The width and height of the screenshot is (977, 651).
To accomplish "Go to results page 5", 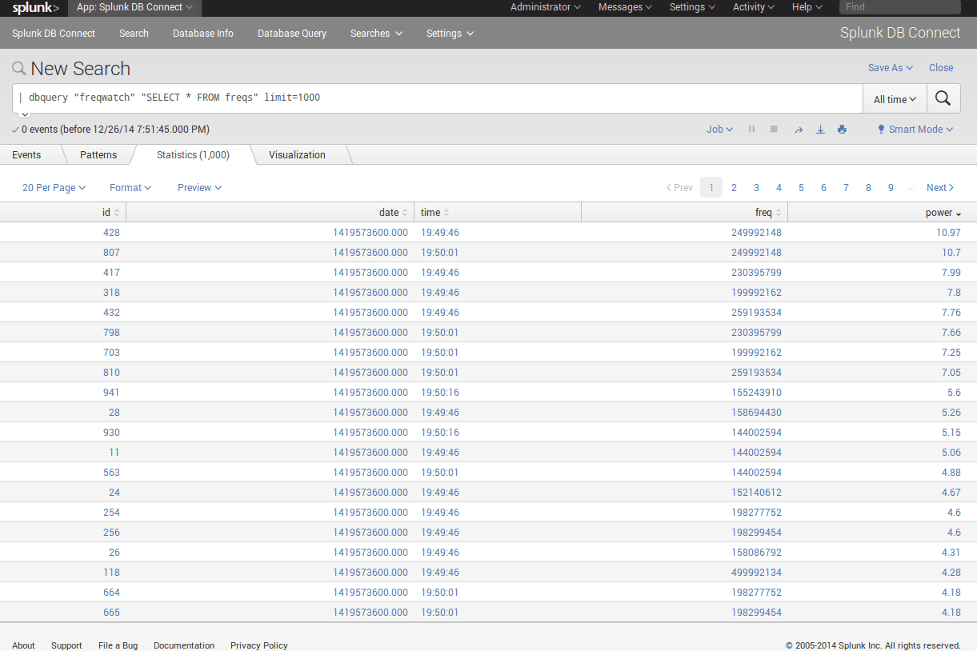I will tap(801, 188).
